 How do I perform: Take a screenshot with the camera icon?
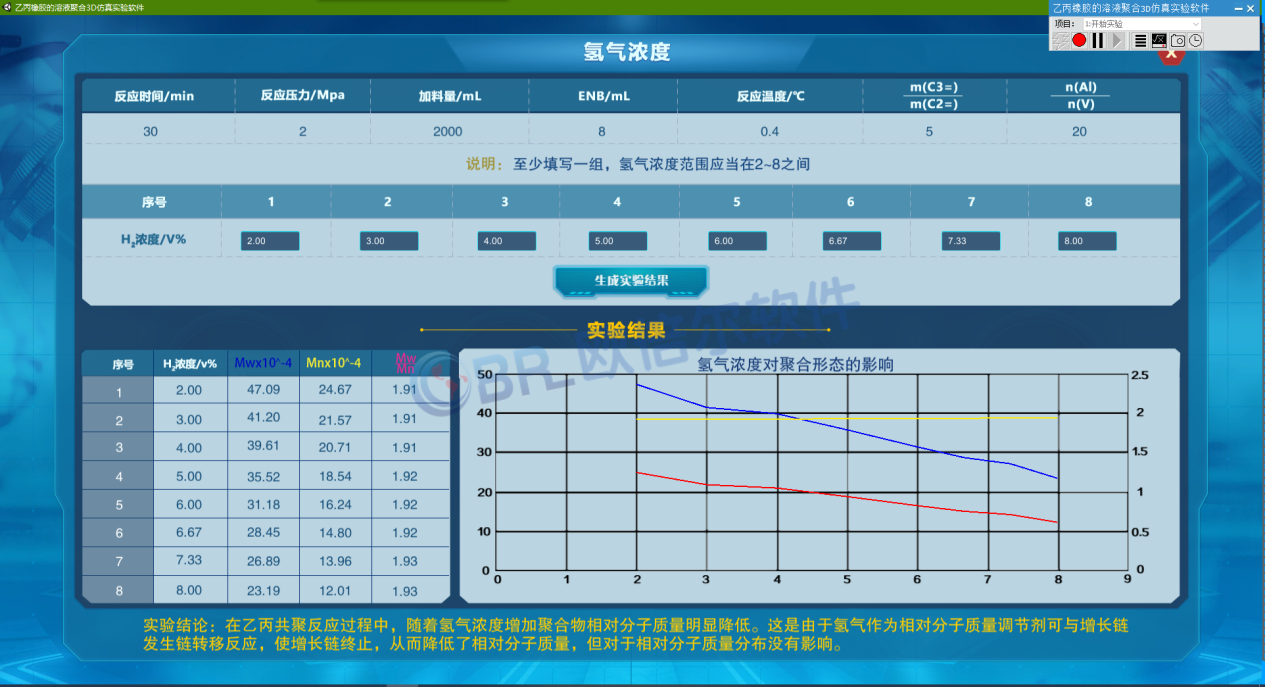pyautogui.click(x=1178, y=40)
